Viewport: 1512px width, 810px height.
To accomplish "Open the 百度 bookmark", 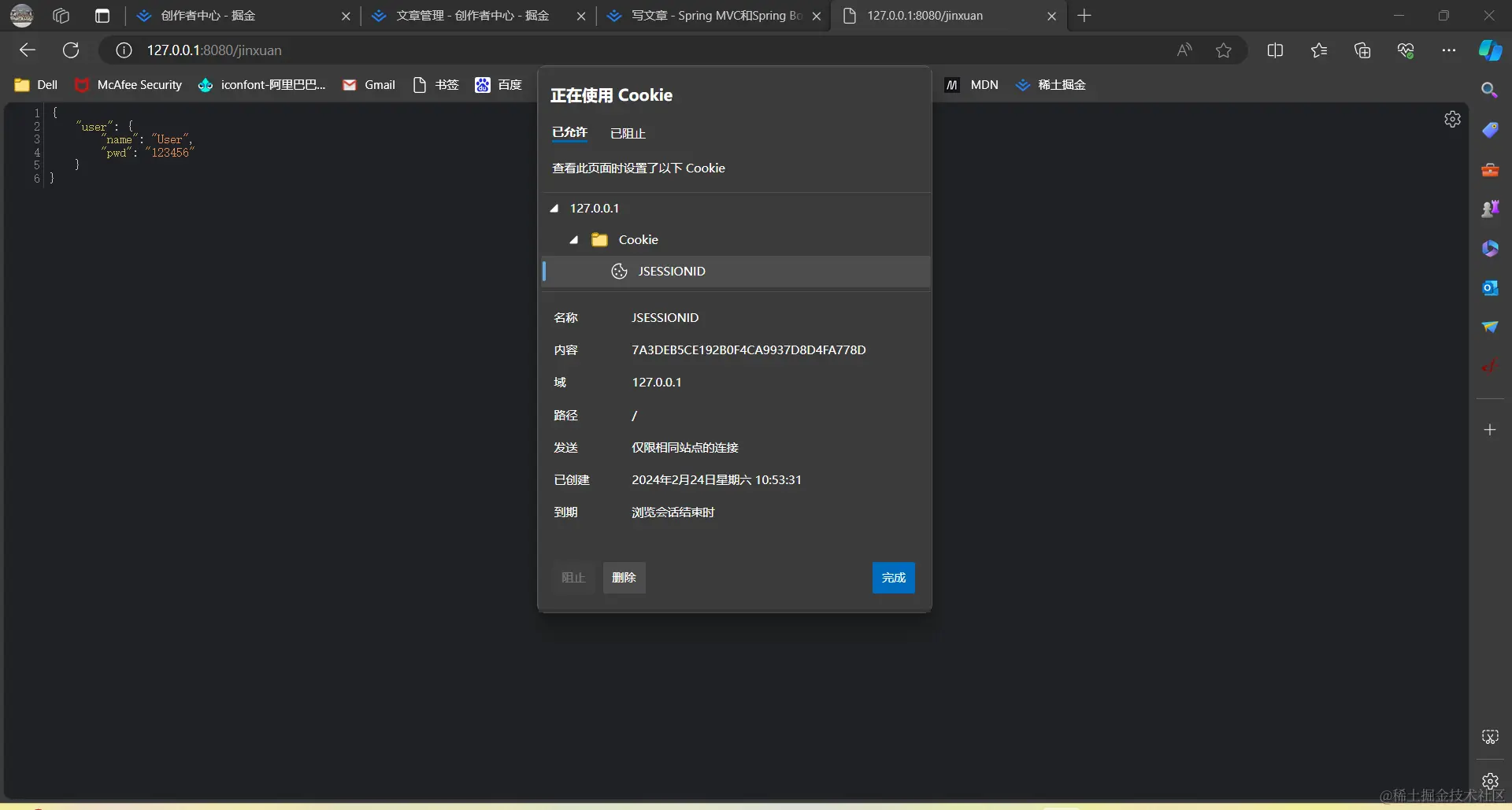I will click(498, 85).
